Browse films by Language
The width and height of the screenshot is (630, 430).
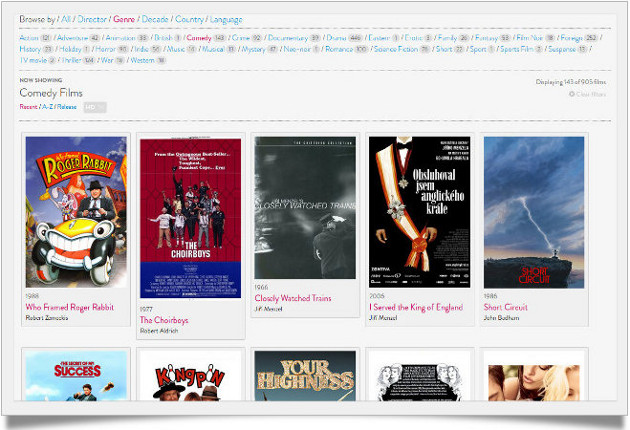[226, 19]
